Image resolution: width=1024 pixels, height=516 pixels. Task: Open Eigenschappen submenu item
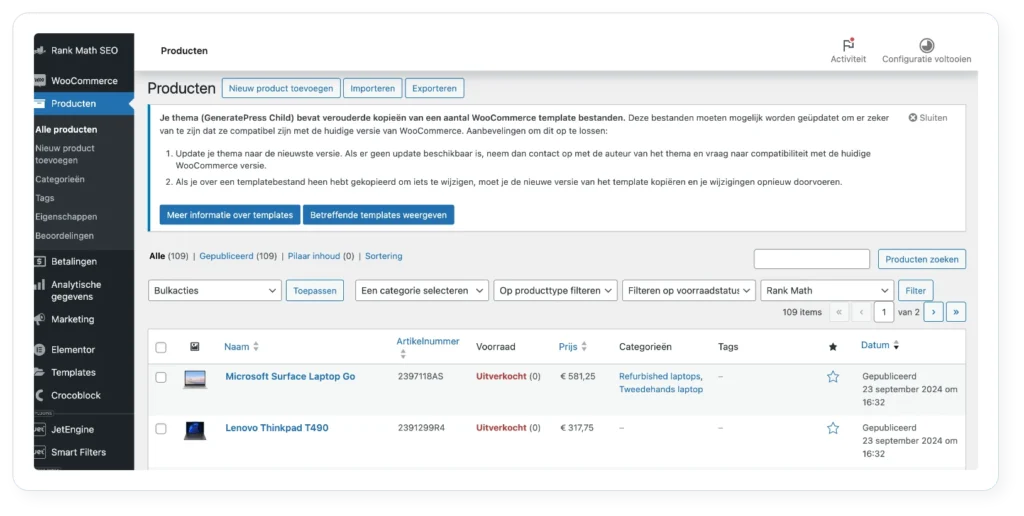[x=66, y=217]
